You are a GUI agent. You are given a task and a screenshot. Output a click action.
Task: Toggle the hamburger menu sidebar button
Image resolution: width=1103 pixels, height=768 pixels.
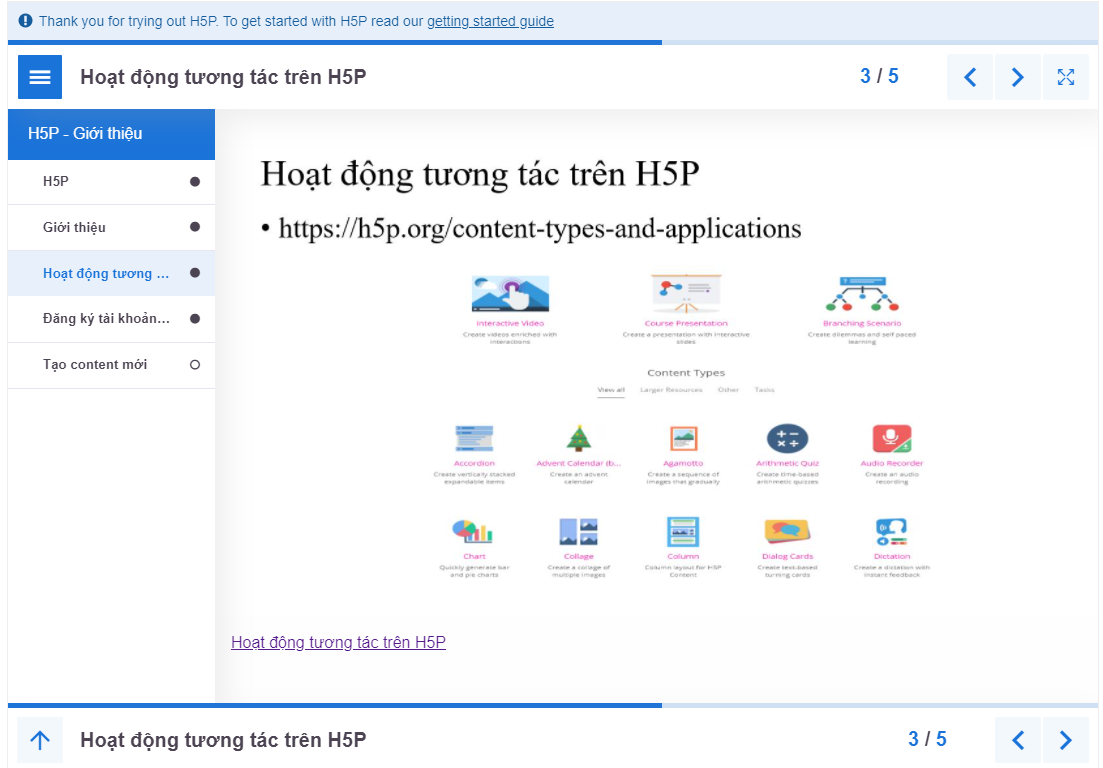click(40, 77)
